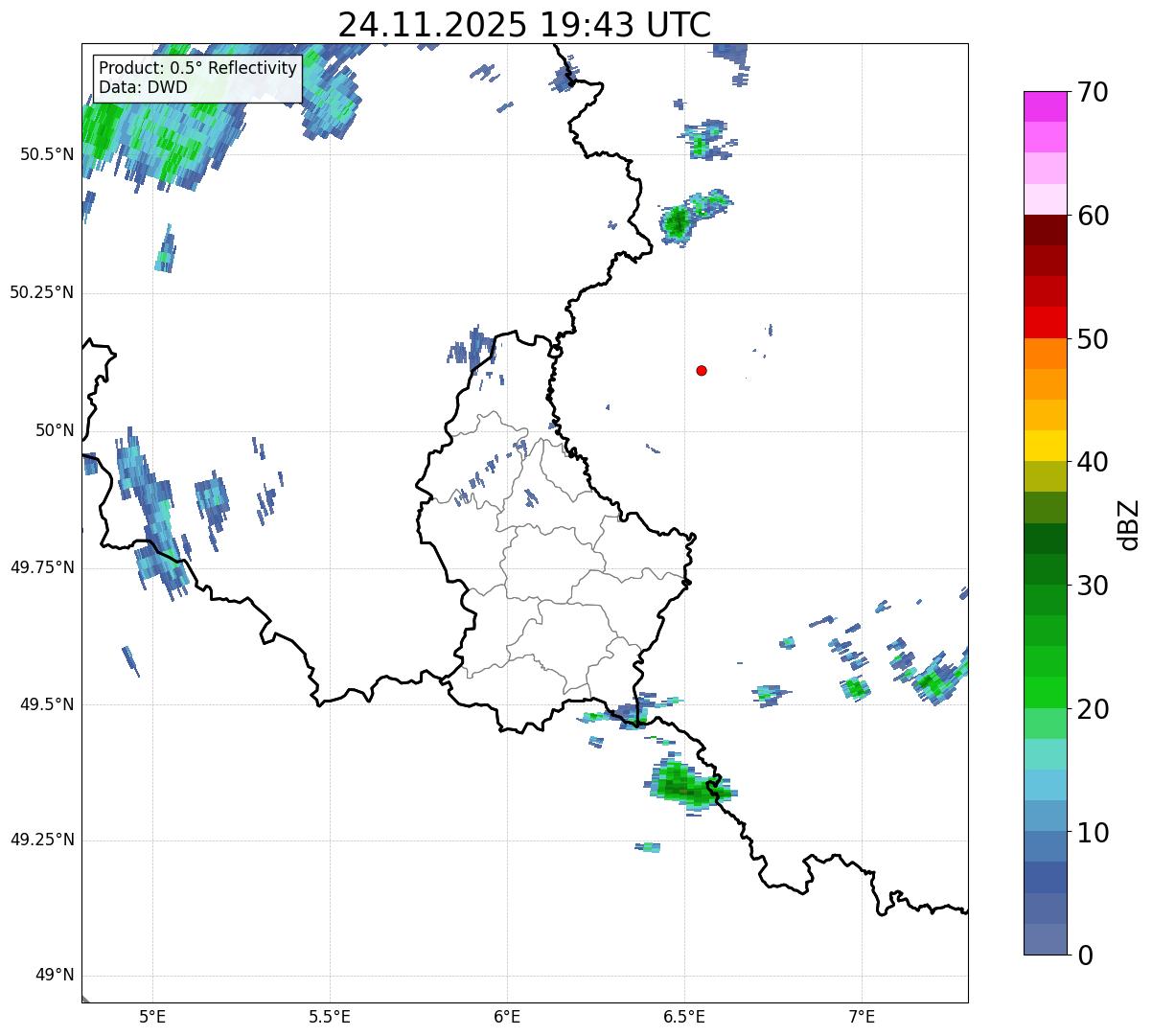1152x1036 pixels.
Task: Click the colorbar tick label 0
Action: coord(1085,955)
